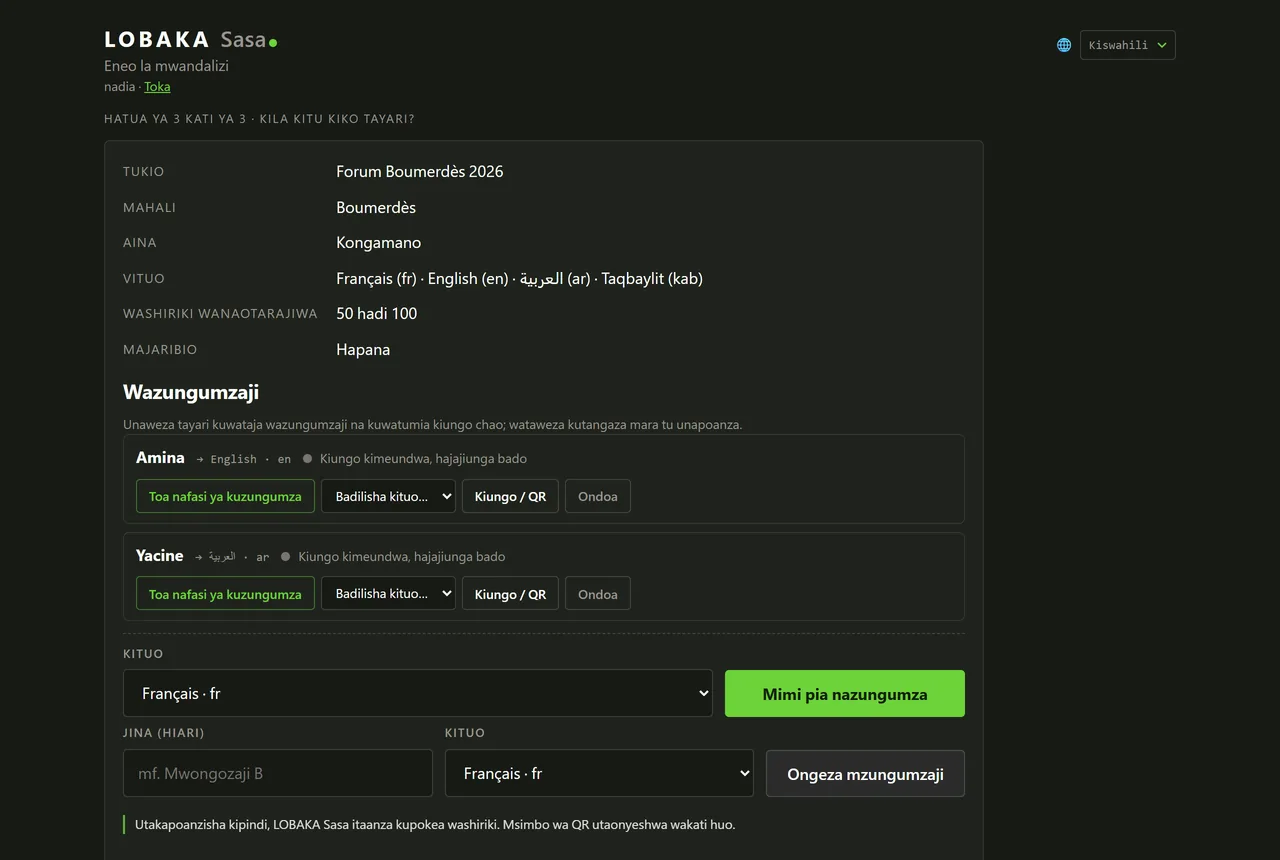1280x860 pixels.
Task: Click the globe language icon
Action: 1064,45
